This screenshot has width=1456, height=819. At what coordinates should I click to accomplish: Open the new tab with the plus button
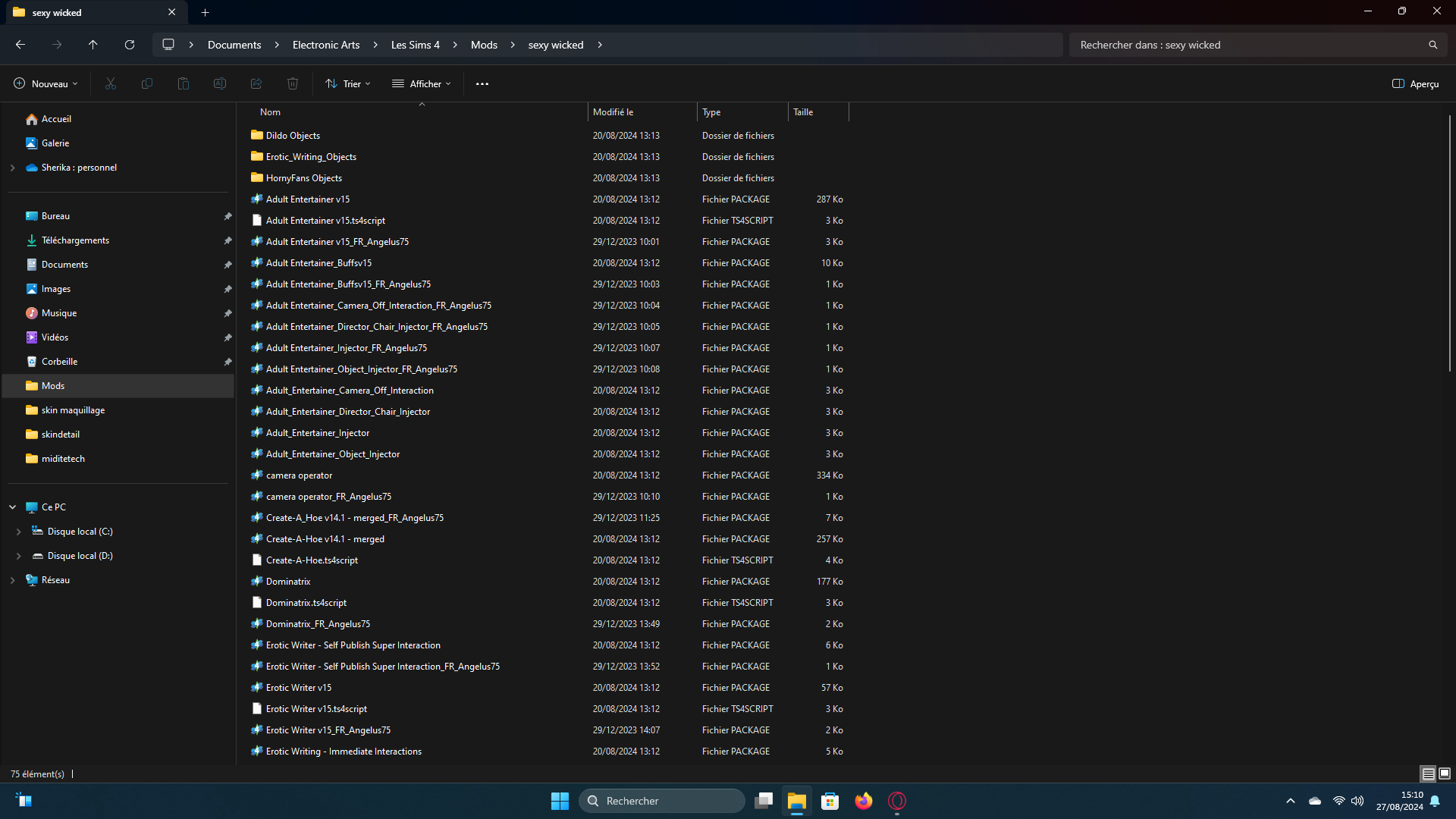tap(206, 12)
